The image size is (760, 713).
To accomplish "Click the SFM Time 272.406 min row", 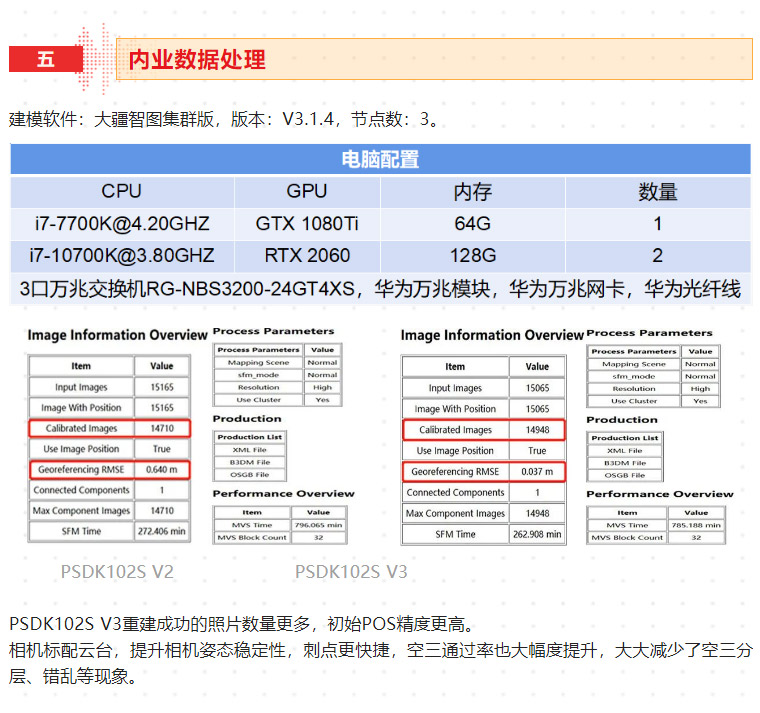I will click(x=108, y=532).
